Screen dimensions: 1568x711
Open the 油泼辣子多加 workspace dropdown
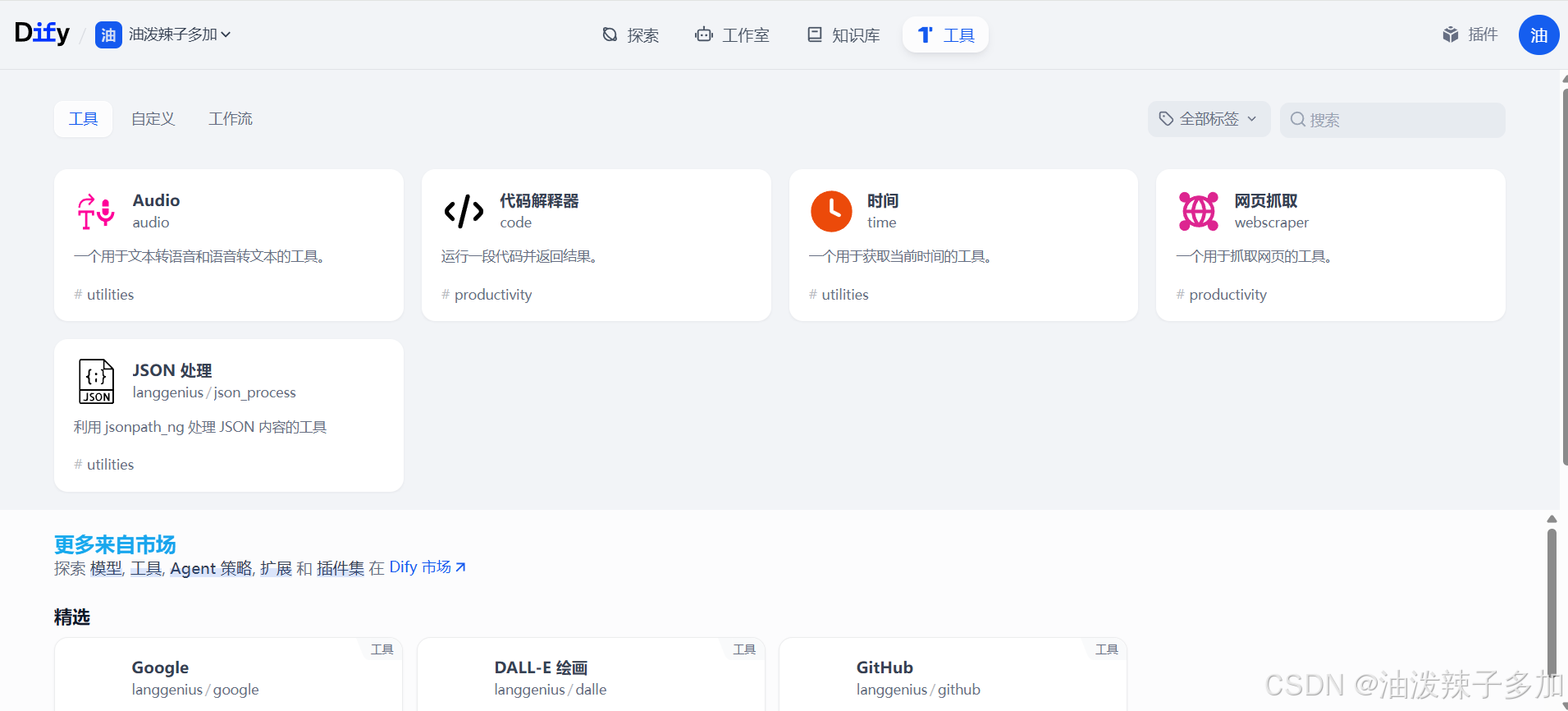click(x=180, y=34)
